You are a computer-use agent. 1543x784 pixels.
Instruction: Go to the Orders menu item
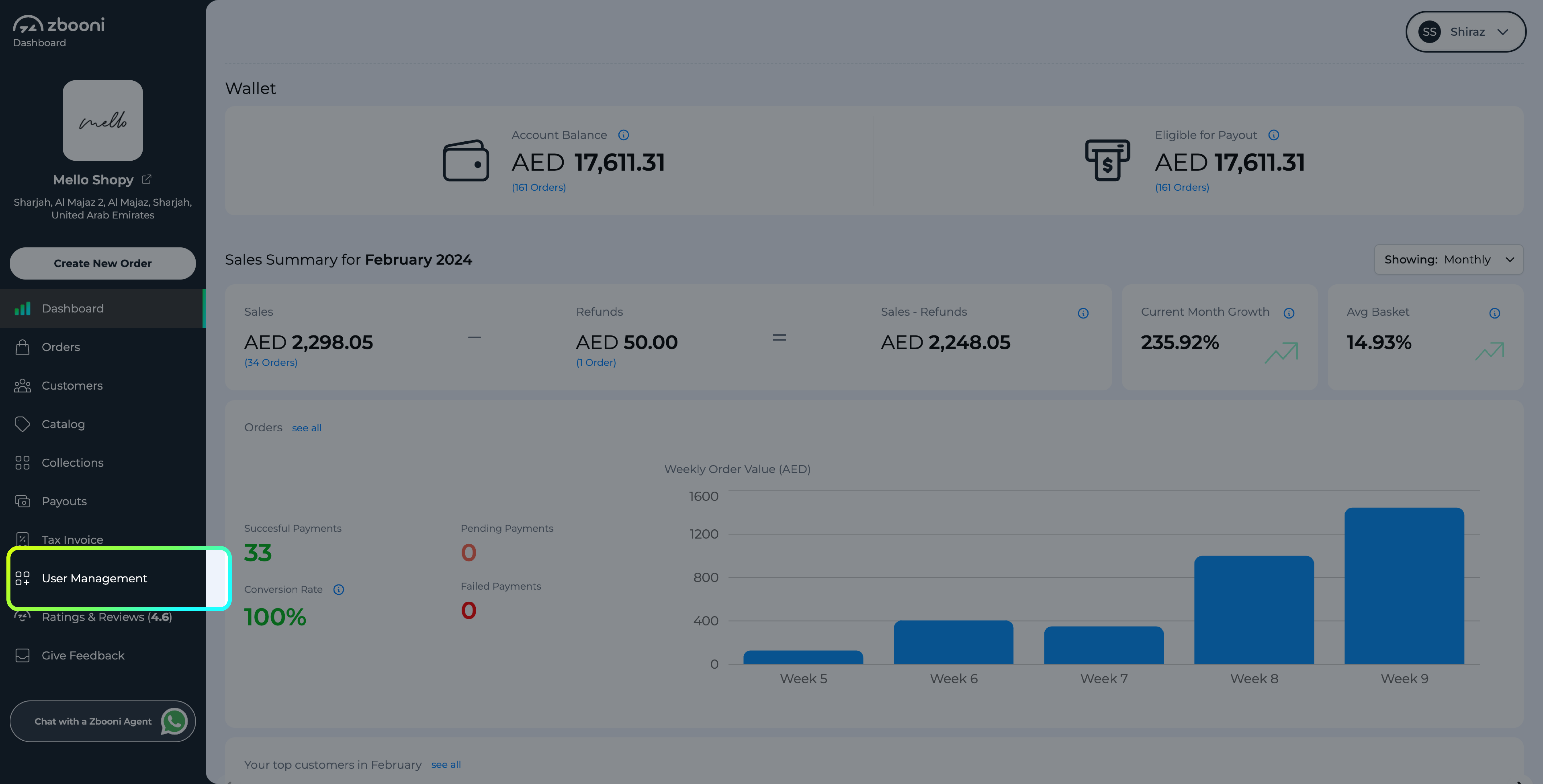tap(102, 347)
